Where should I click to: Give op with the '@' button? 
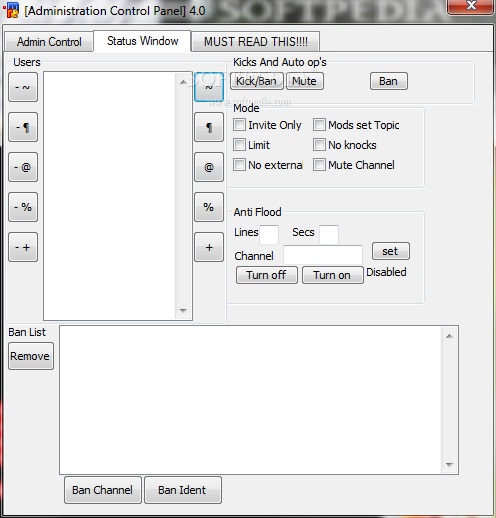pyautogui.click(x=209, y=167)
